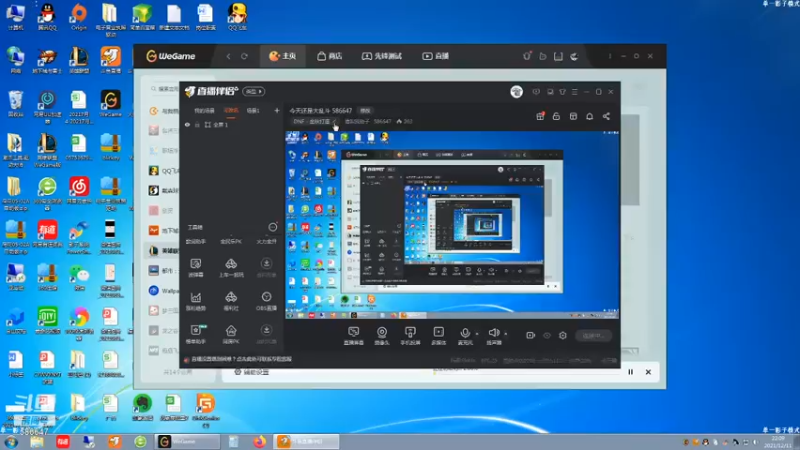The width and height of the screenshot is (800, 450).
Task: Click the microphone icon in 直播伴侣
Action: (x=465, y=333)
